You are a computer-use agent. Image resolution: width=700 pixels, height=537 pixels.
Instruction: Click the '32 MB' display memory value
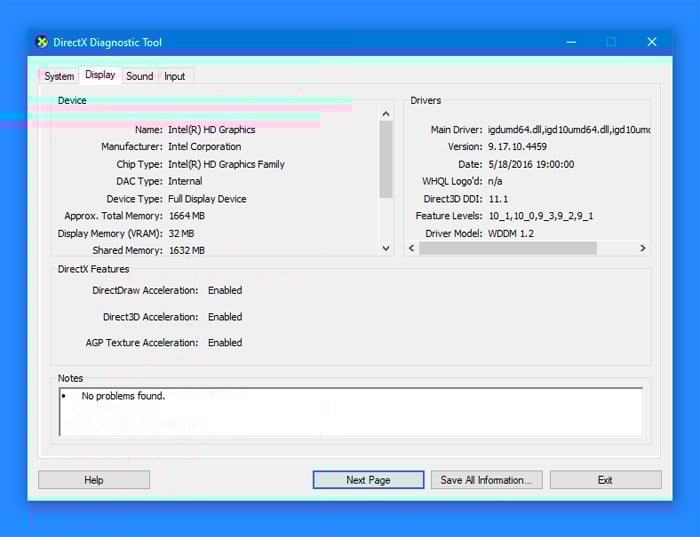181,233
